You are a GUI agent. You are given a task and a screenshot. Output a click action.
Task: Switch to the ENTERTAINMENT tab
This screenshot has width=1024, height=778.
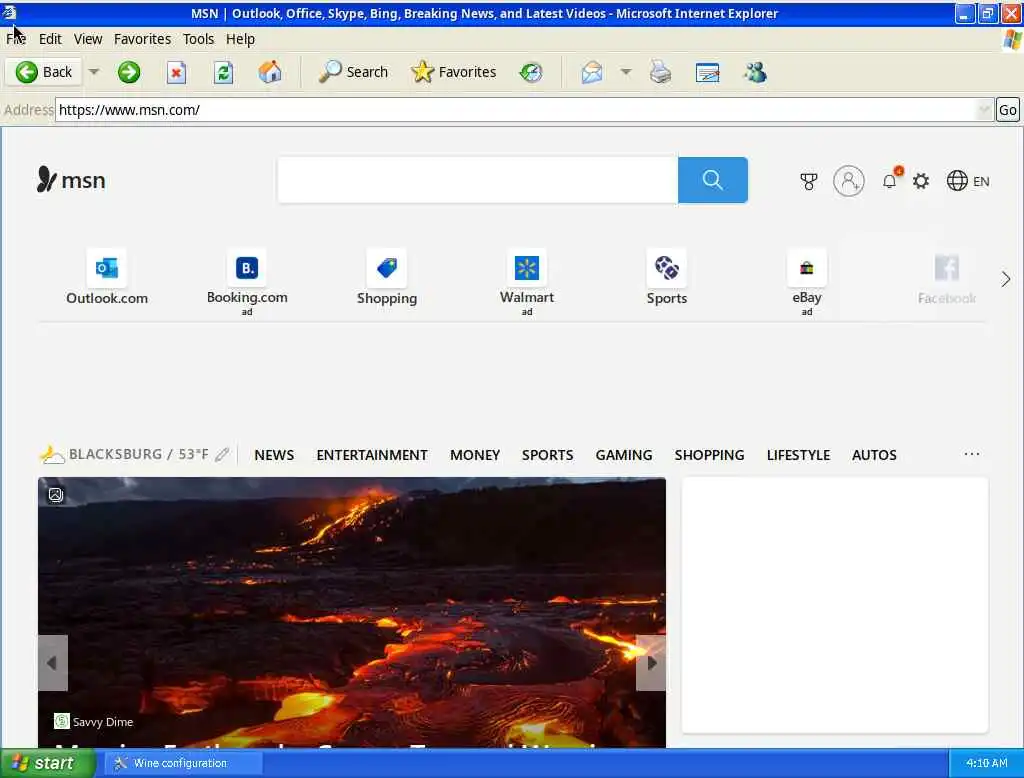372,455
